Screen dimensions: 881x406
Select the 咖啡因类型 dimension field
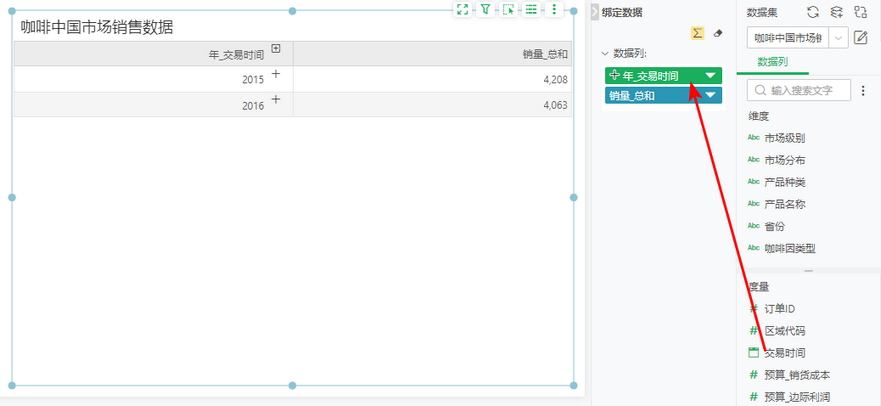[x=790, y=248]
